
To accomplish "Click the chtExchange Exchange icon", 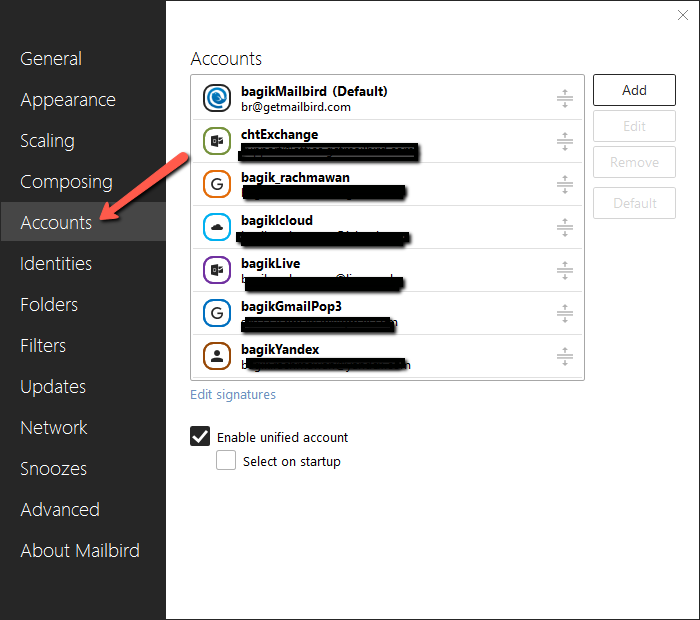I will click(x=217, y=141).
